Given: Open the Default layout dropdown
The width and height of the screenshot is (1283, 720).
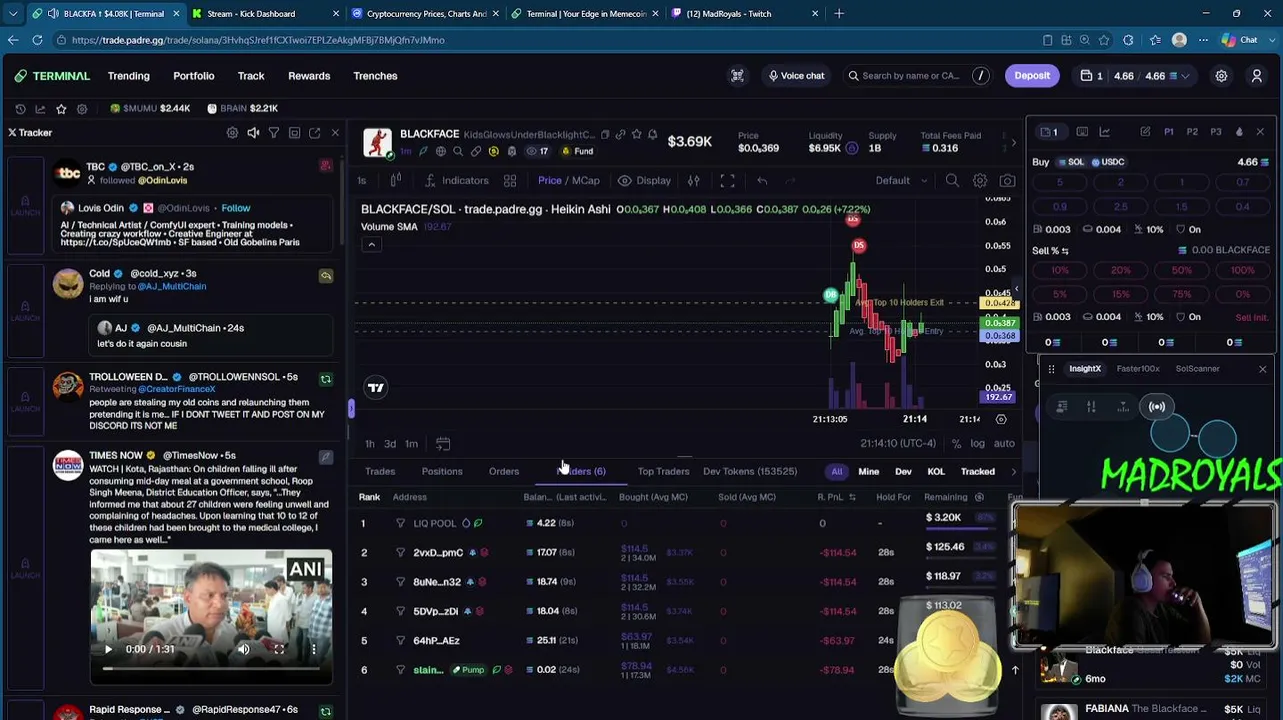Looking at the screenshot, I should (899, 181).
